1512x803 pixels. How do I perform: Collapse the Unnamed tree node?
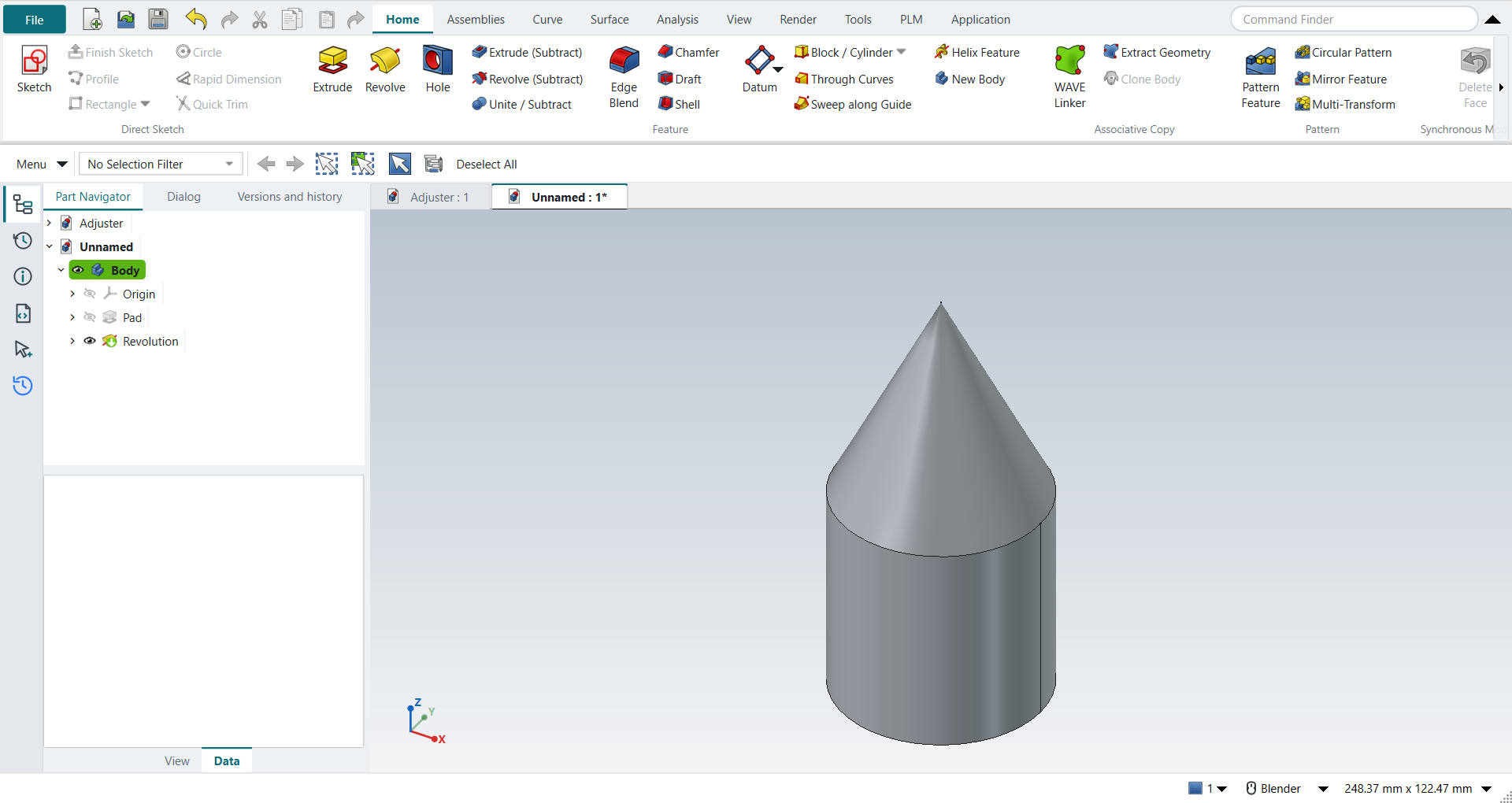click(x=49, y=246)
